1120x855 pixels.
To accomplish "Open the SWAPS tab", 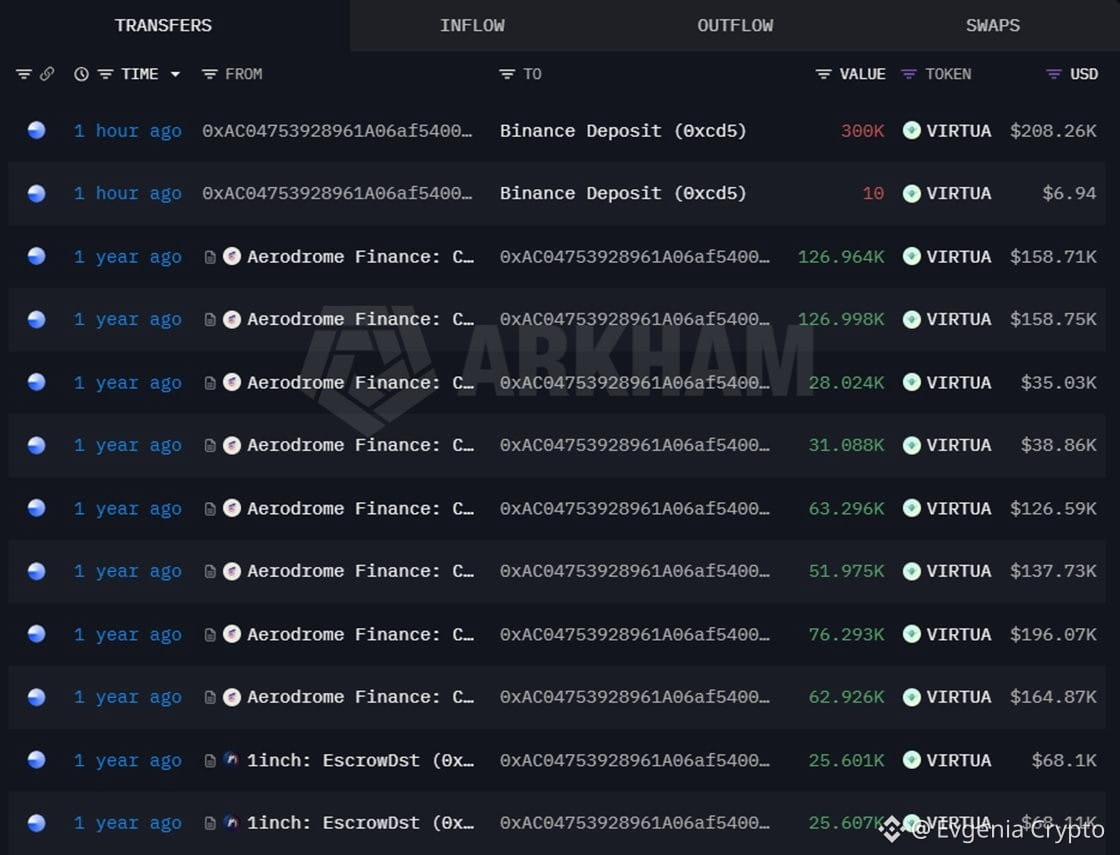I will [x=992, y=26].
